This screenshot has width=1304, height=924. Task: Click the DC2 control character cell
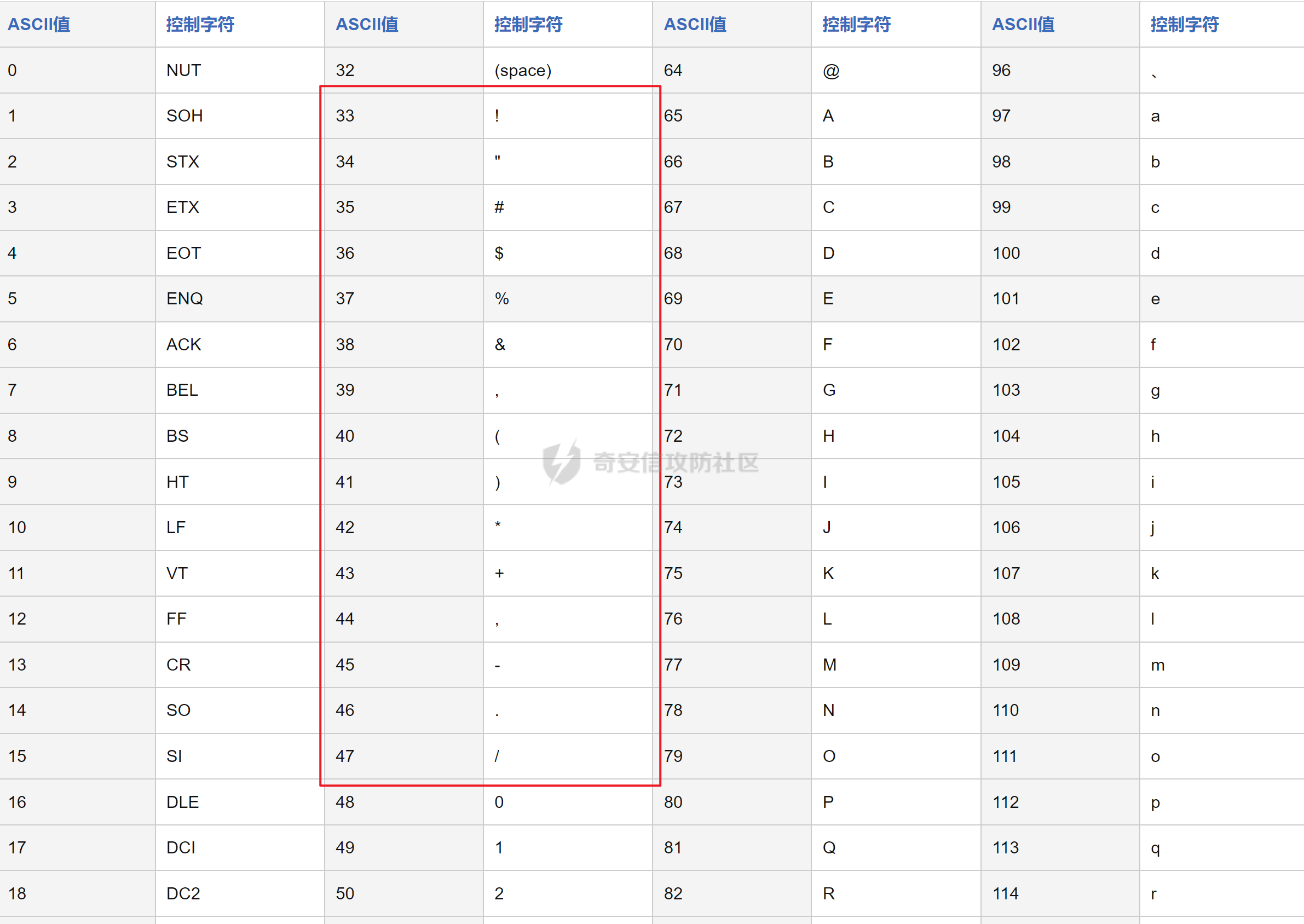[x=183, y=893]
